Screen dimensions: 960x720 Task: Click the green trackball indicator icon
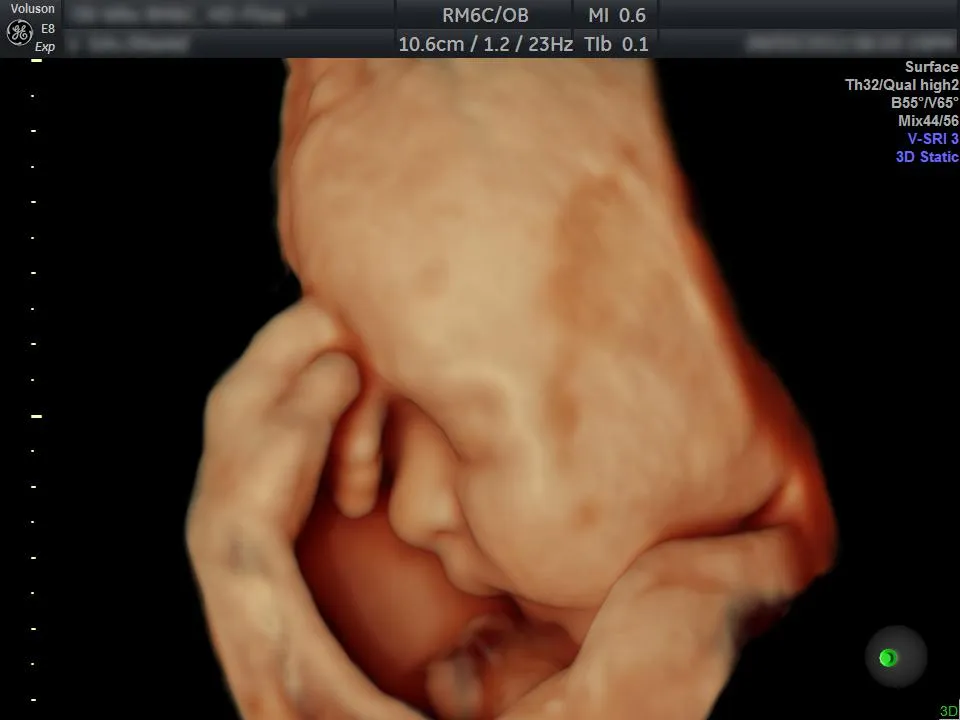click(x=888, y=658)
